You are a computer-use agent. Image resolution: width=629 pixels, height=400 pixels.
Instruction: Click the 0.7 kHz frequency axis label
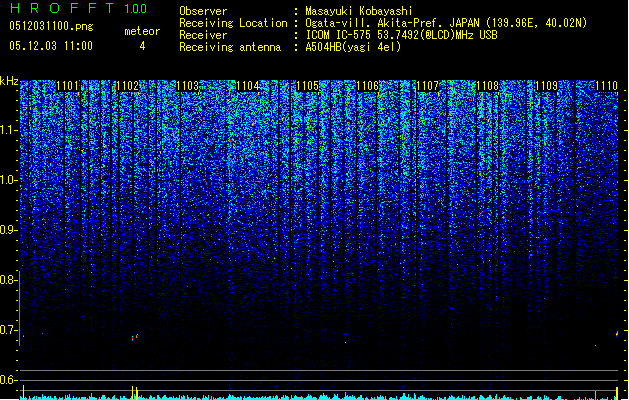pyautogui.click(x=9, y=330)
